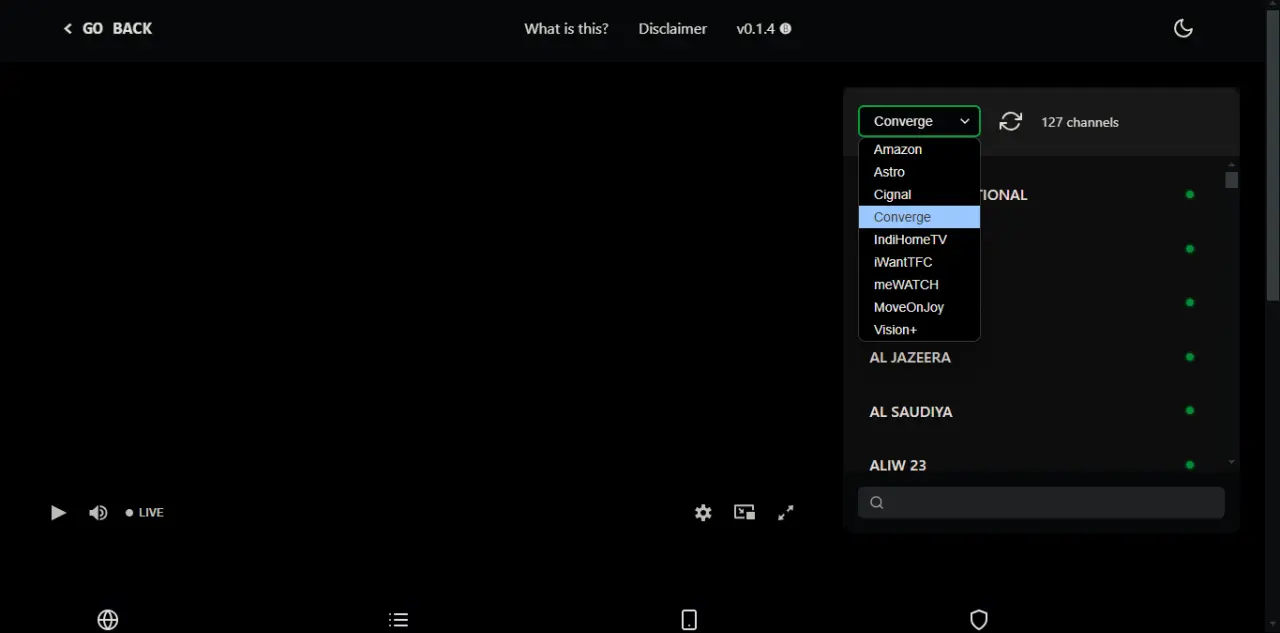1280x633 pixels.
Task: Open the Converge provider dropdown
Action: coord(919,121)
